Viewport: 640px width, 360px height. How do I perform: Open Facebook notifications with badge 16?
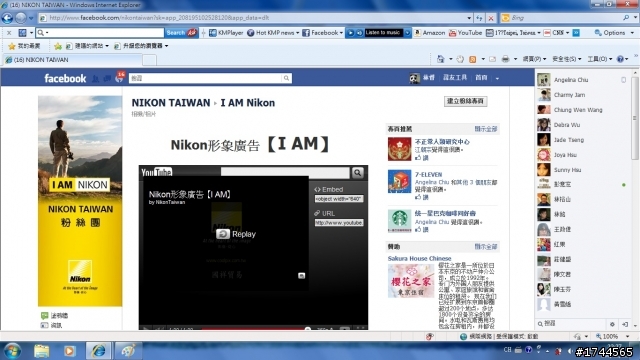point(120,77)
